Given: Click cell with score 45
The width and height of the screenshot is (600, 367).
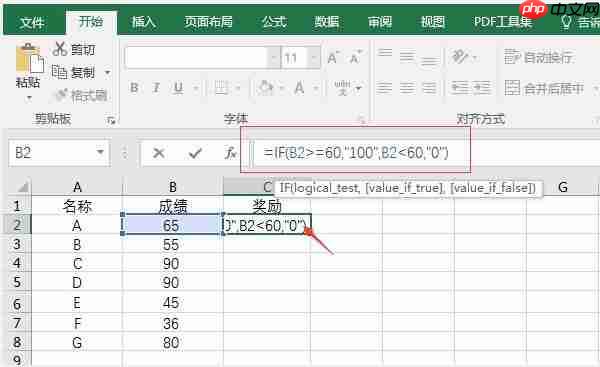Looking at the screenshot, I should pyautogui.click(x=173, y=303).
